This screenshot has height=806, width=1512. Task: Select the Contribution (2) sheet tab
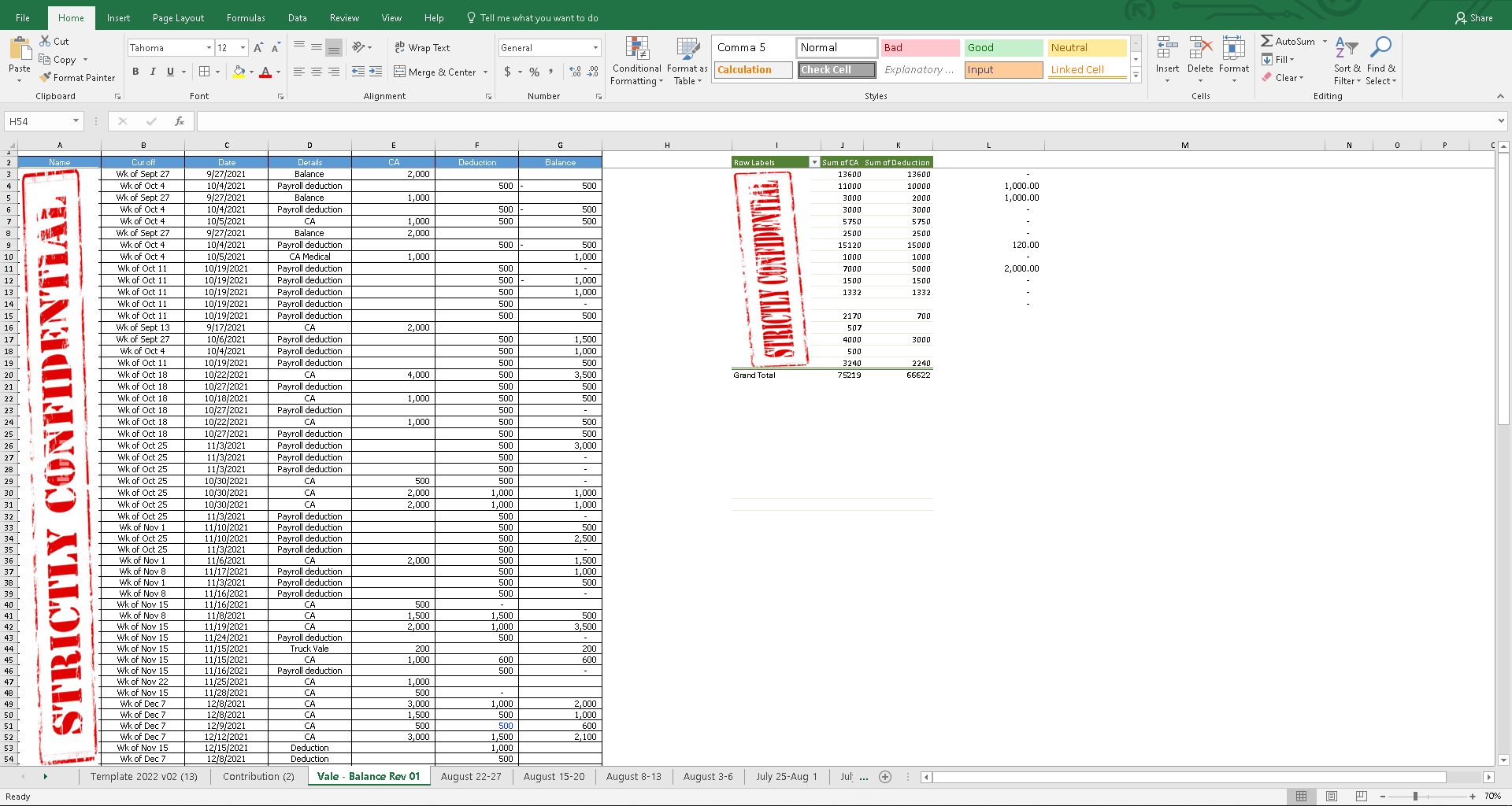tap(258, 777)
